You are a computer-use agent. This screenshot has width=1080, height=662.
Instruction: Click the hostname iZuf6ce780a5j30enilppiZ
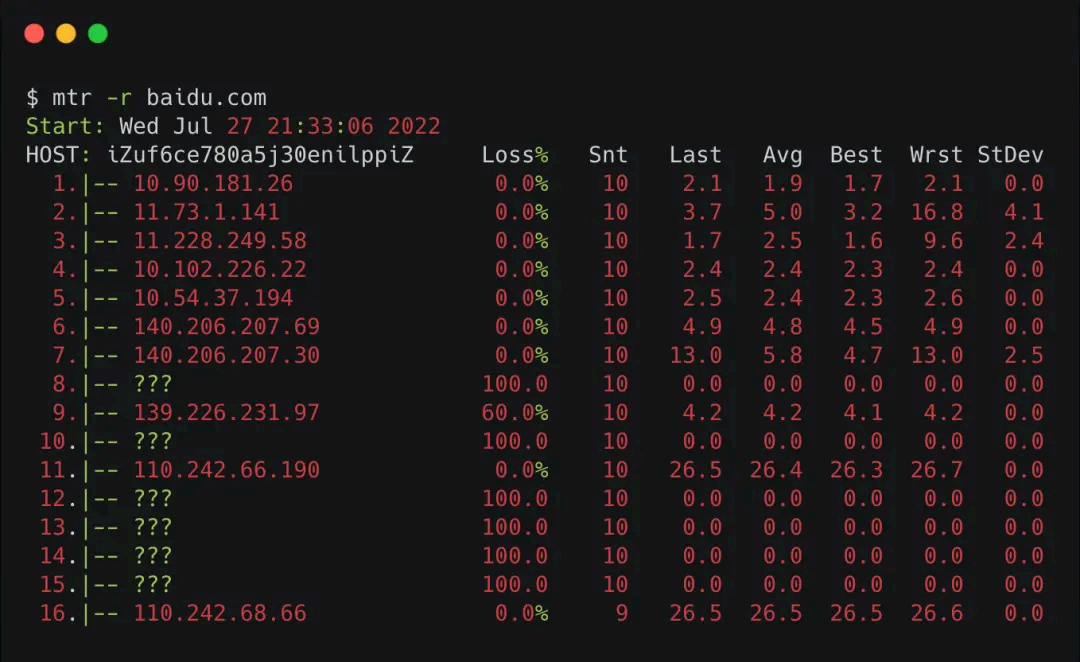coord(260,155)
